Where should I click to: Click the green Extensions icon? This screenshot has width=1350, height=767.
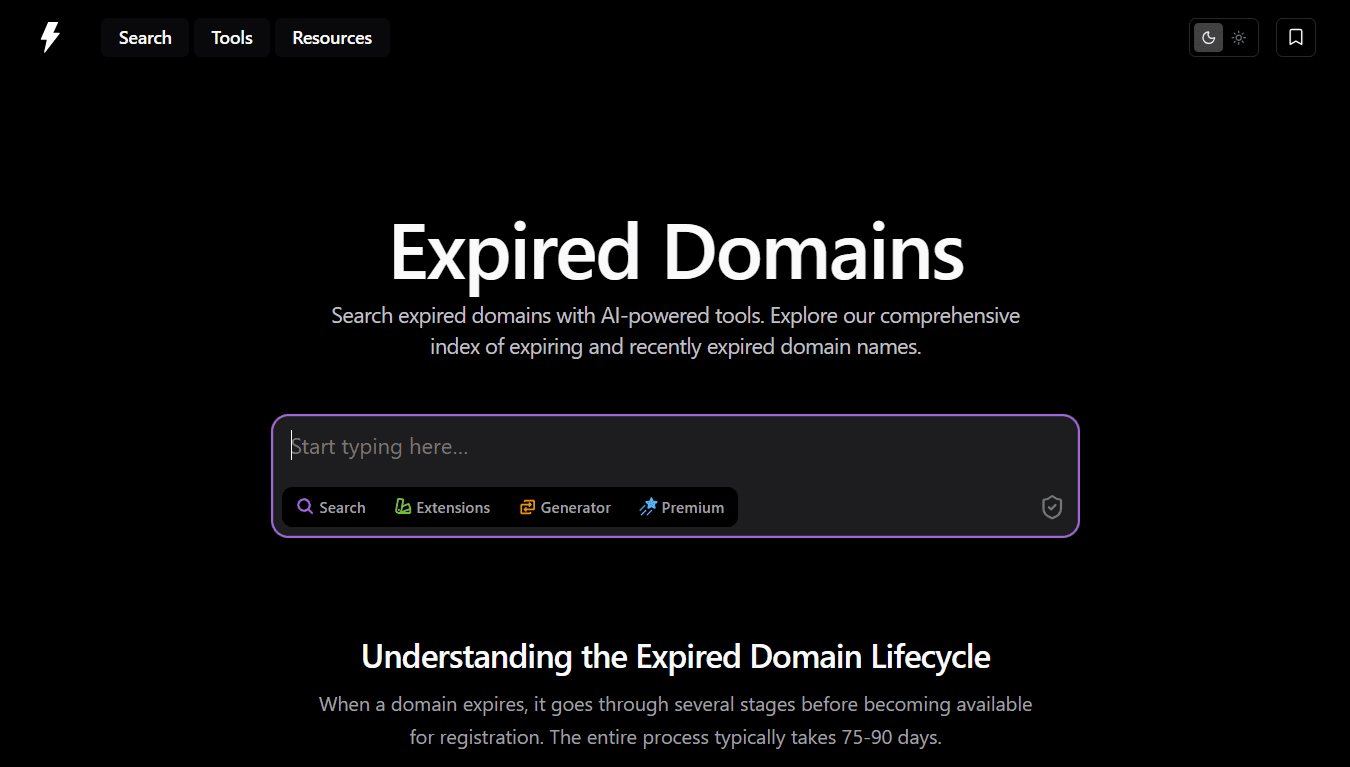401,506
